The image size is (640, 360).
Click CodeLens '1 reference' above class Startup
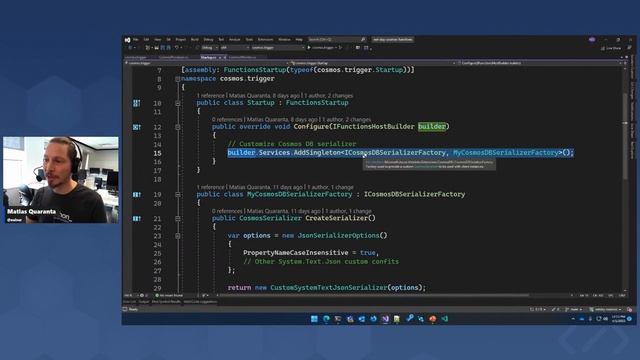pyautogui.click(x=211, y=96)
